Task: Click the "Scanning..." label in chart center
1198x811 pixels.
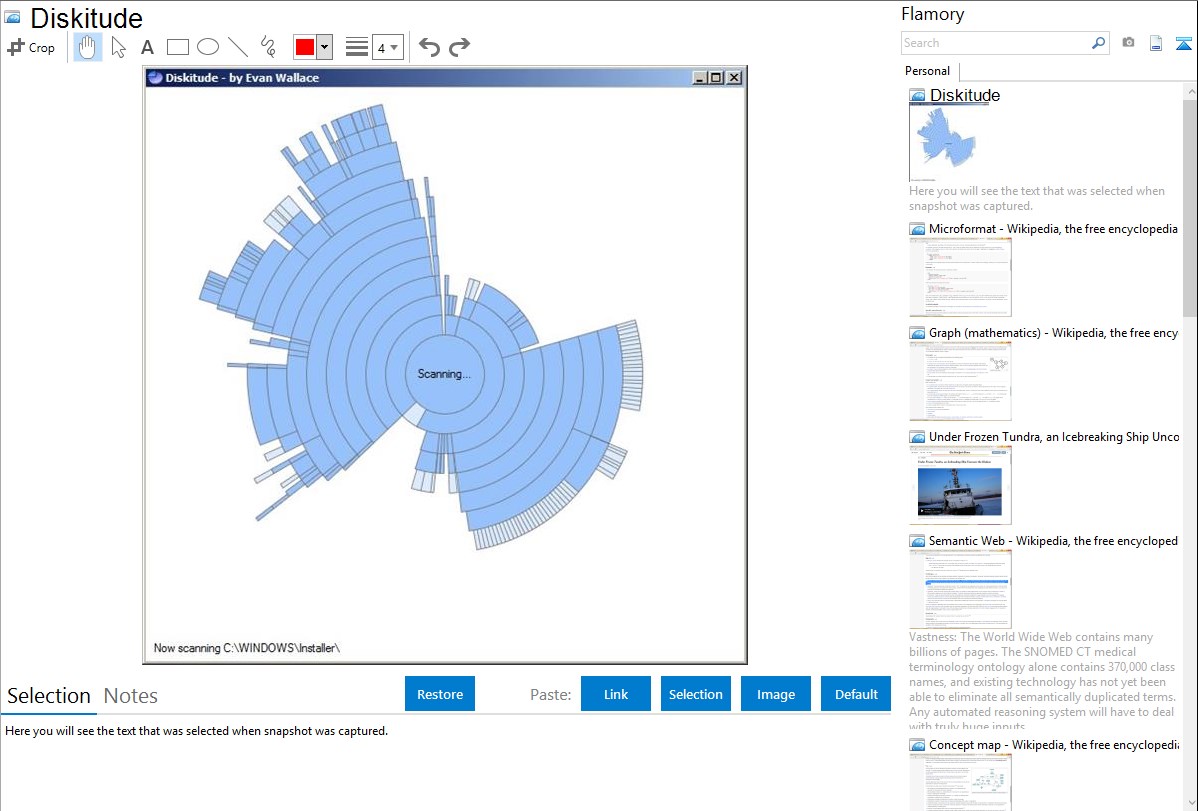Action: [444, 375]
